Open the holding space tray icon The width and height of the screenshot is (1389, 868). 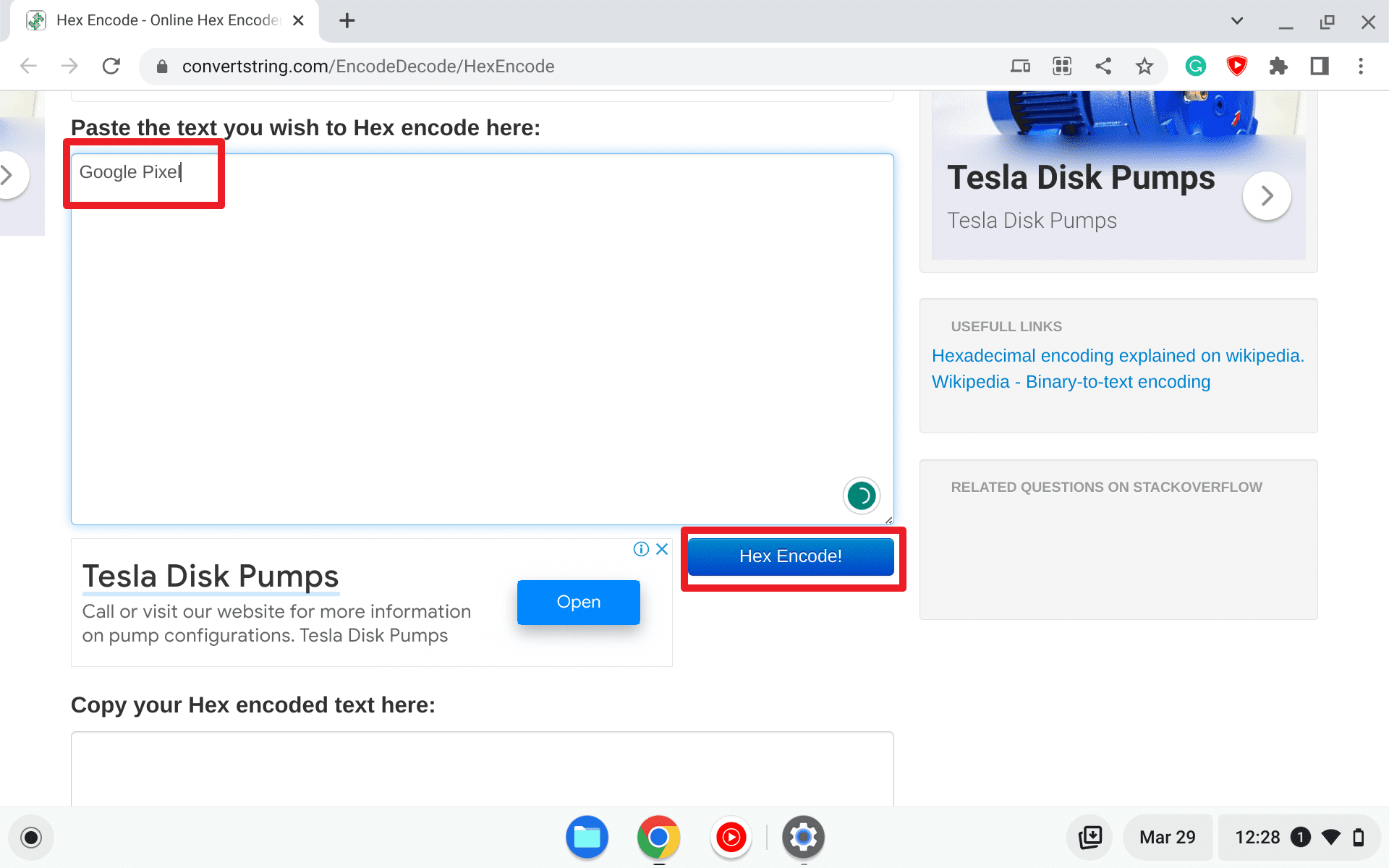pyautogui.click(x=1089, y=838)
